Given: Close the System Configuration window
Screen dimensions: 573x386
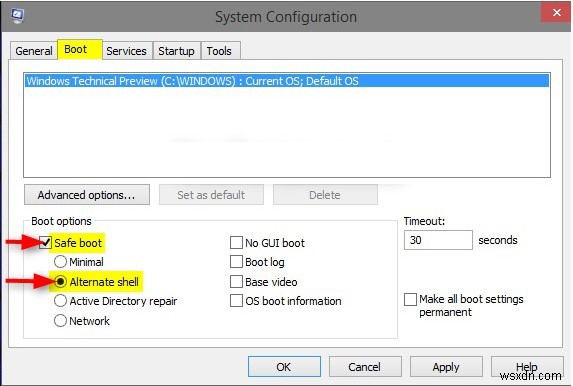Looking at the screenshot, I should (x=556, y=13).
